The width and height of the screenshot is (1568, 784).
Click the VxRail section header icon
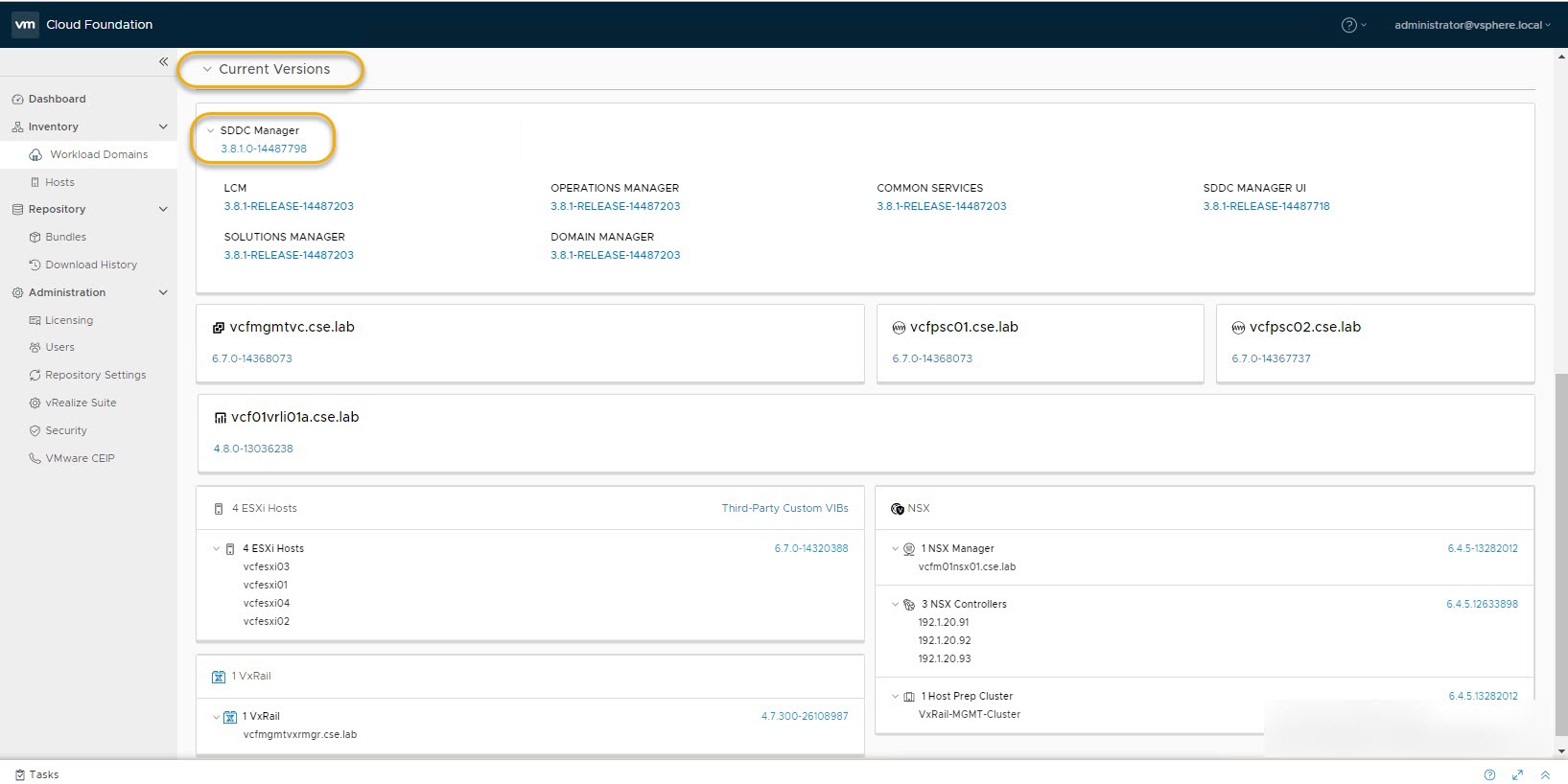click(x=219, y=677)
